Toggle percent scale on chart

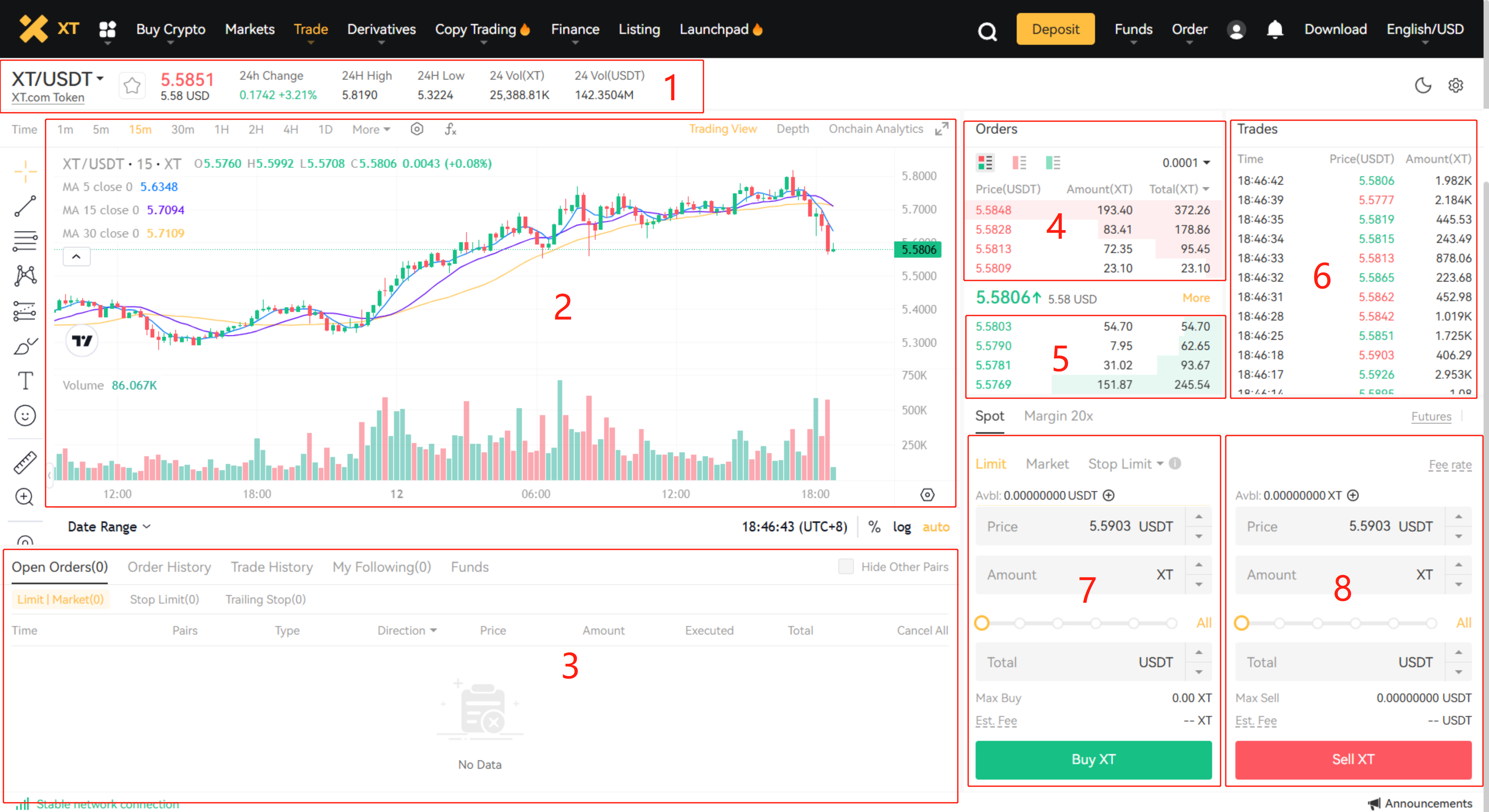(x=874, y=527)
